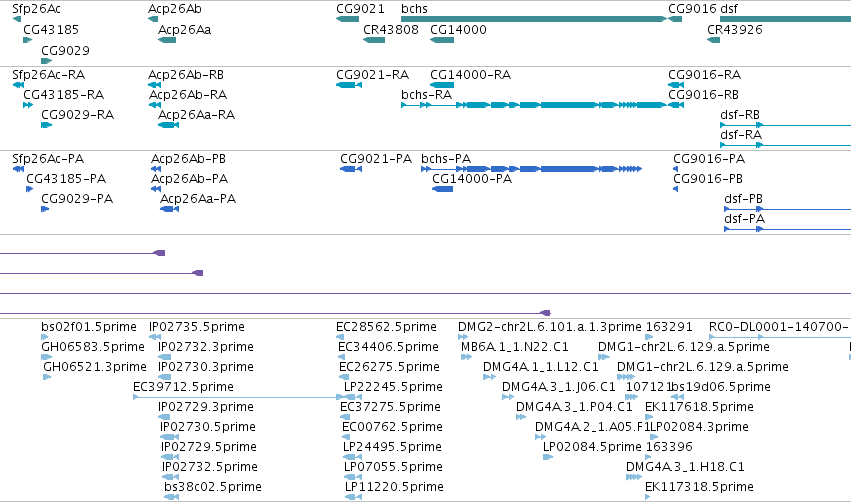Click the RC0-DL0001-140700 EST label
Screen dimensions: 851x502
coord(778,327)
